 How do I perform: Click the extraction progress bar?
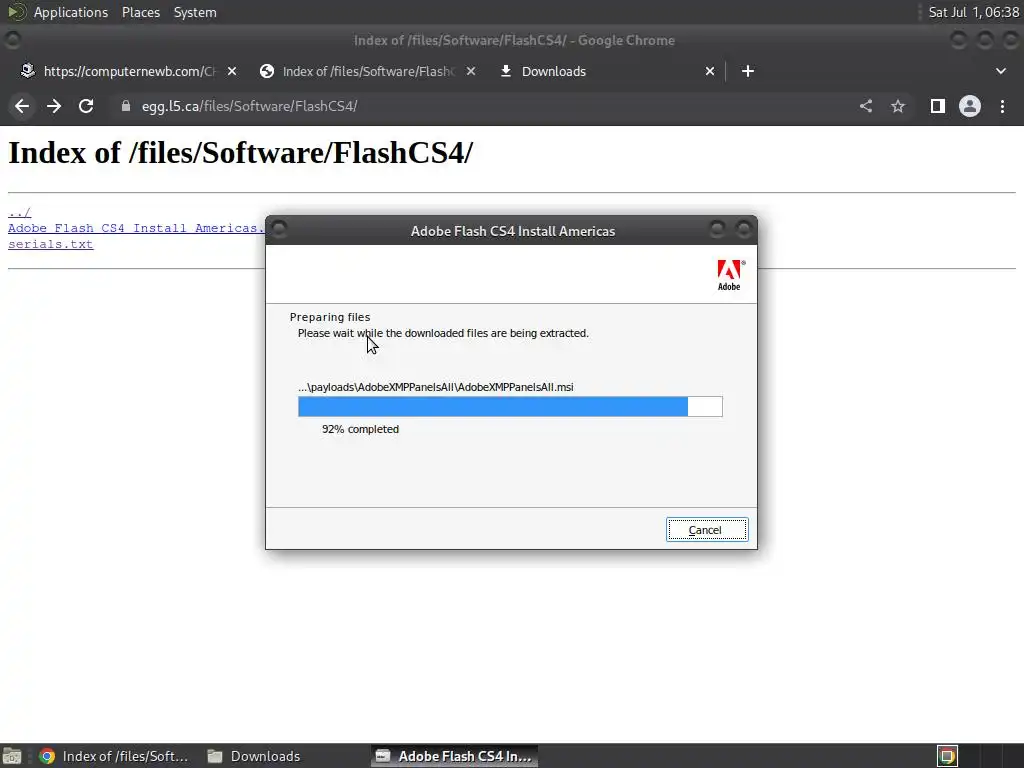point(510,406)
